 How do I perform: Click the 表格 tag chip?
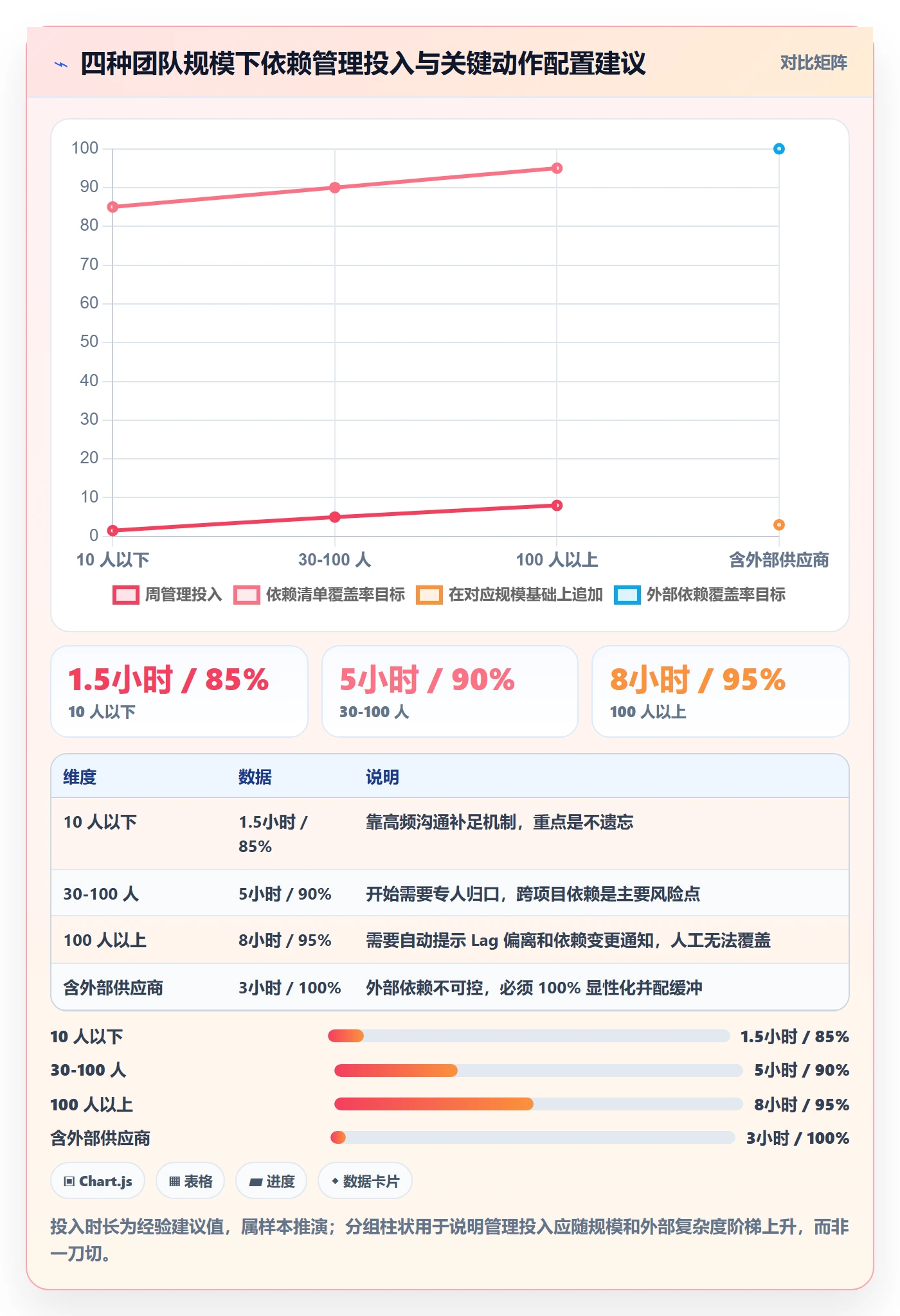pyautogui.click(x=190, y=1181)
